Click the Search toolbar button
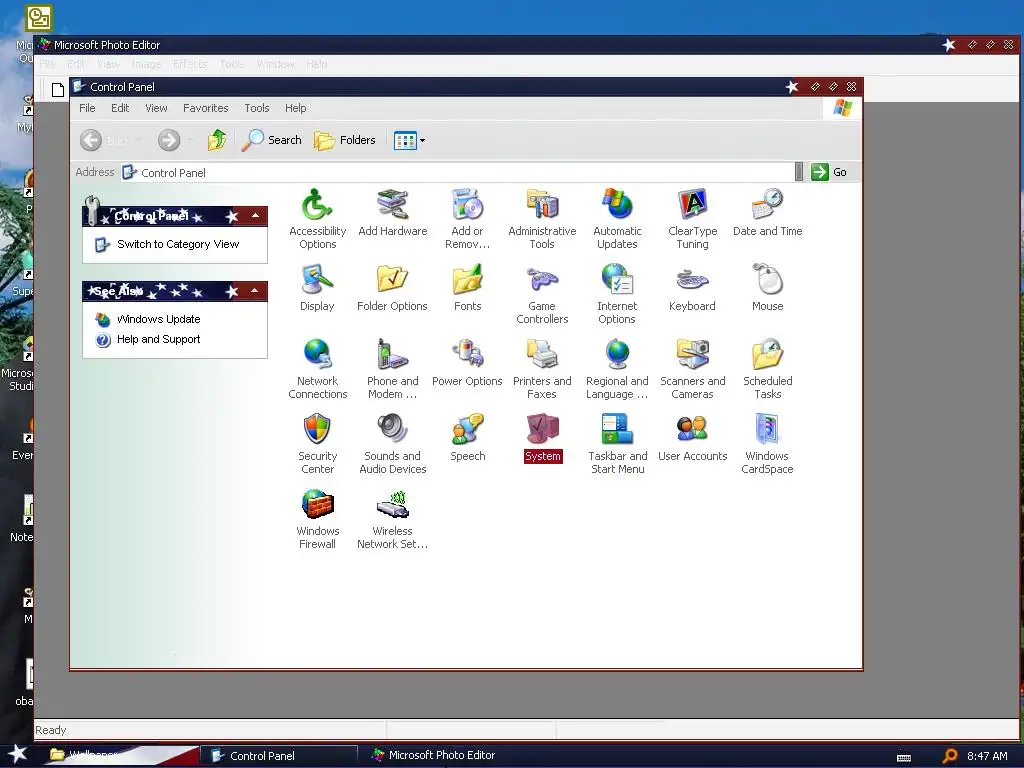The width and height of the screenshot is (1024, 768). click(x=272, y=140)
